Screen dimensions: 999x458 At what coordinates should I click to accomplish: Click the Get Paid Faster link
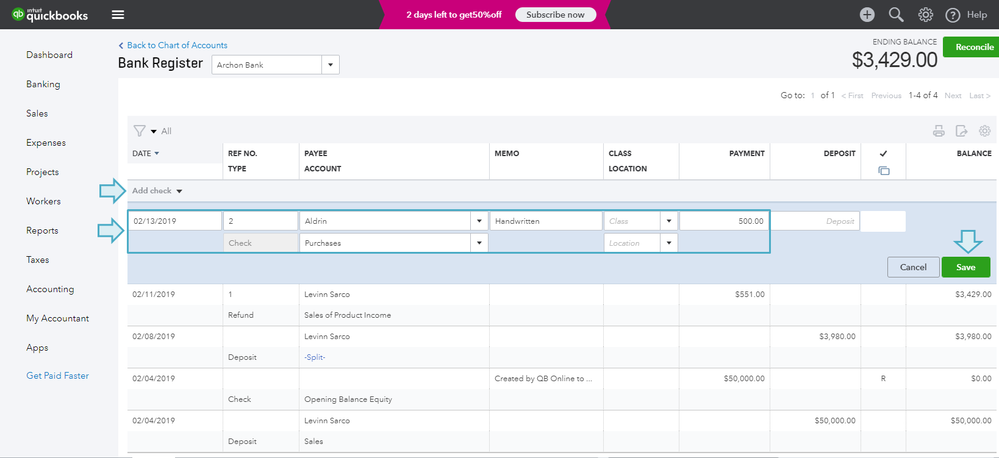click(57, 376)
